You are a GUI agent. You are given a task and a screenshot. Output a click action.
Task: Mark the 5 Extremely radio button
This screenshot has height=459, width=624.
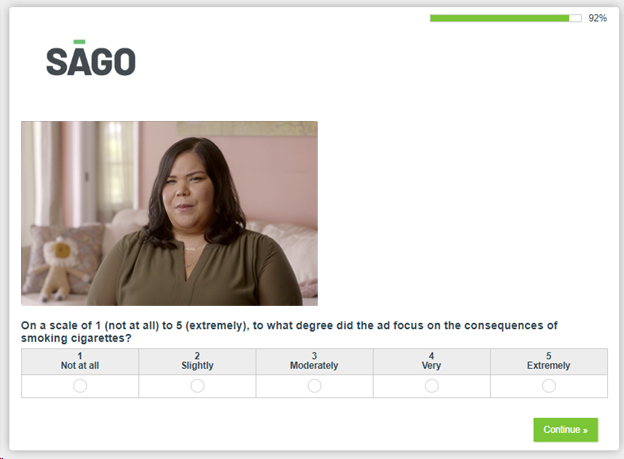(549, 386)
